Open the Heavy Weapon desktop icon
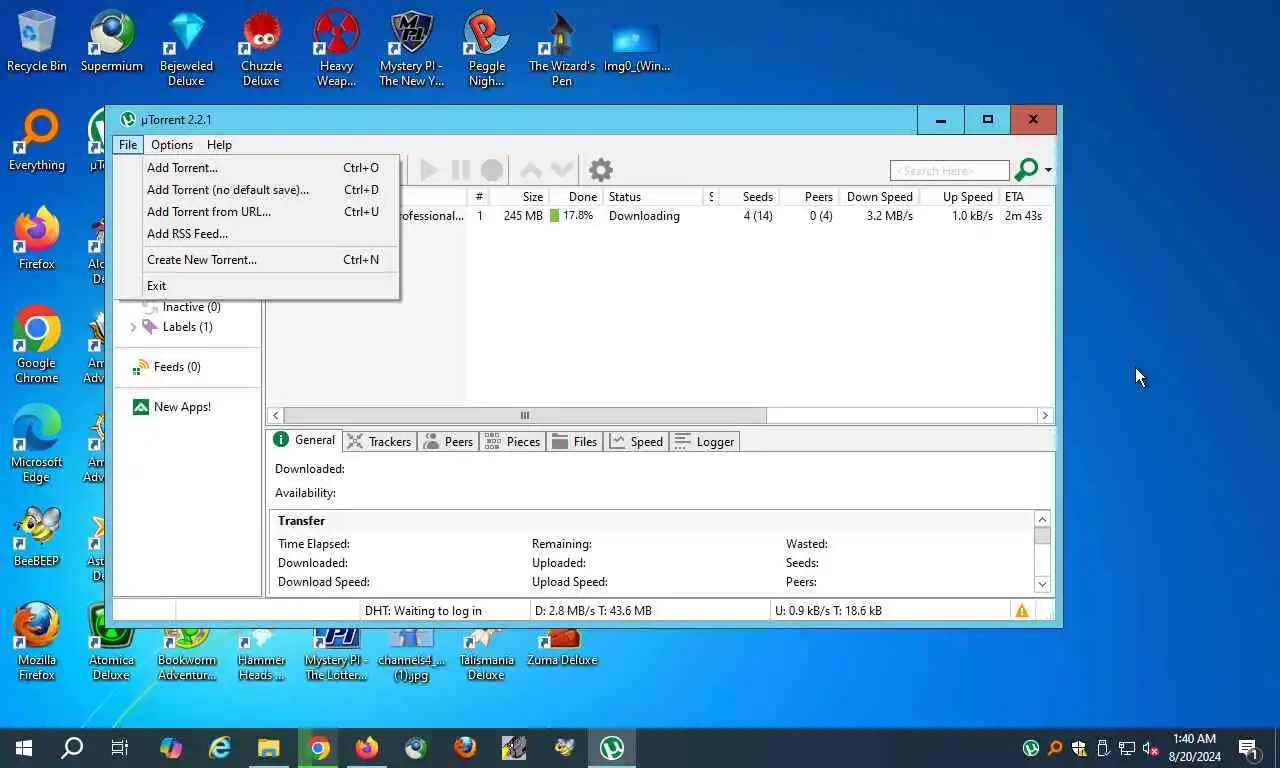The image size is (1280, 768). [336, 48]
